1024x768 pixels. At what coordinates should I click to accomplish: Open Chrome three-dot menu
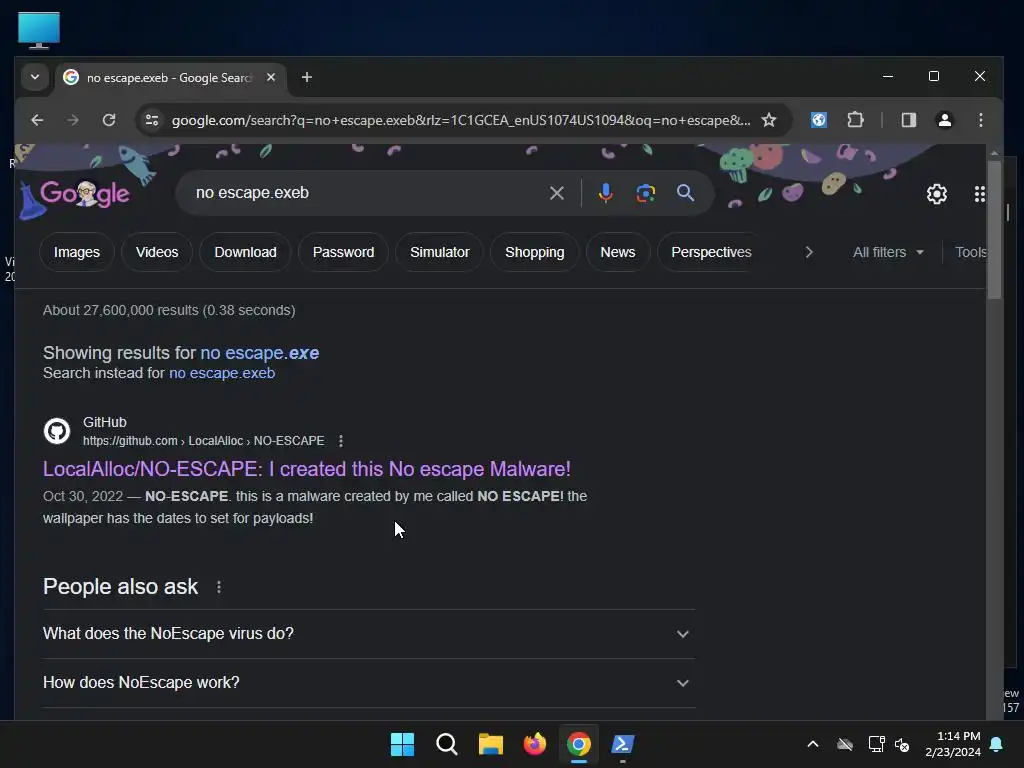click(x=980, y=120)
